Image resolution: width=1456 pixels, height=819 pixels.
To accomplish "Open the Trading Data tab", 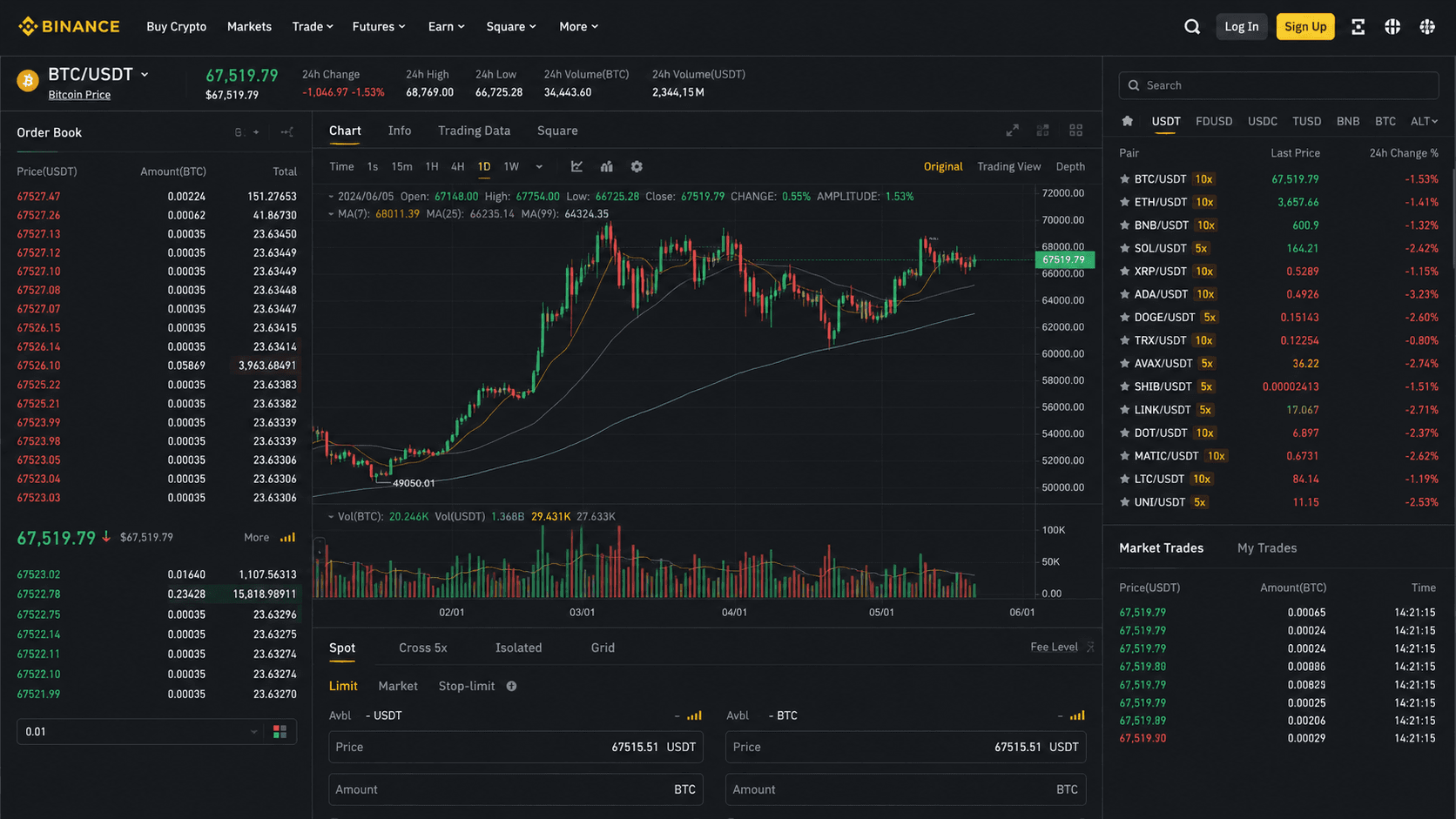I will click(474, 131).
